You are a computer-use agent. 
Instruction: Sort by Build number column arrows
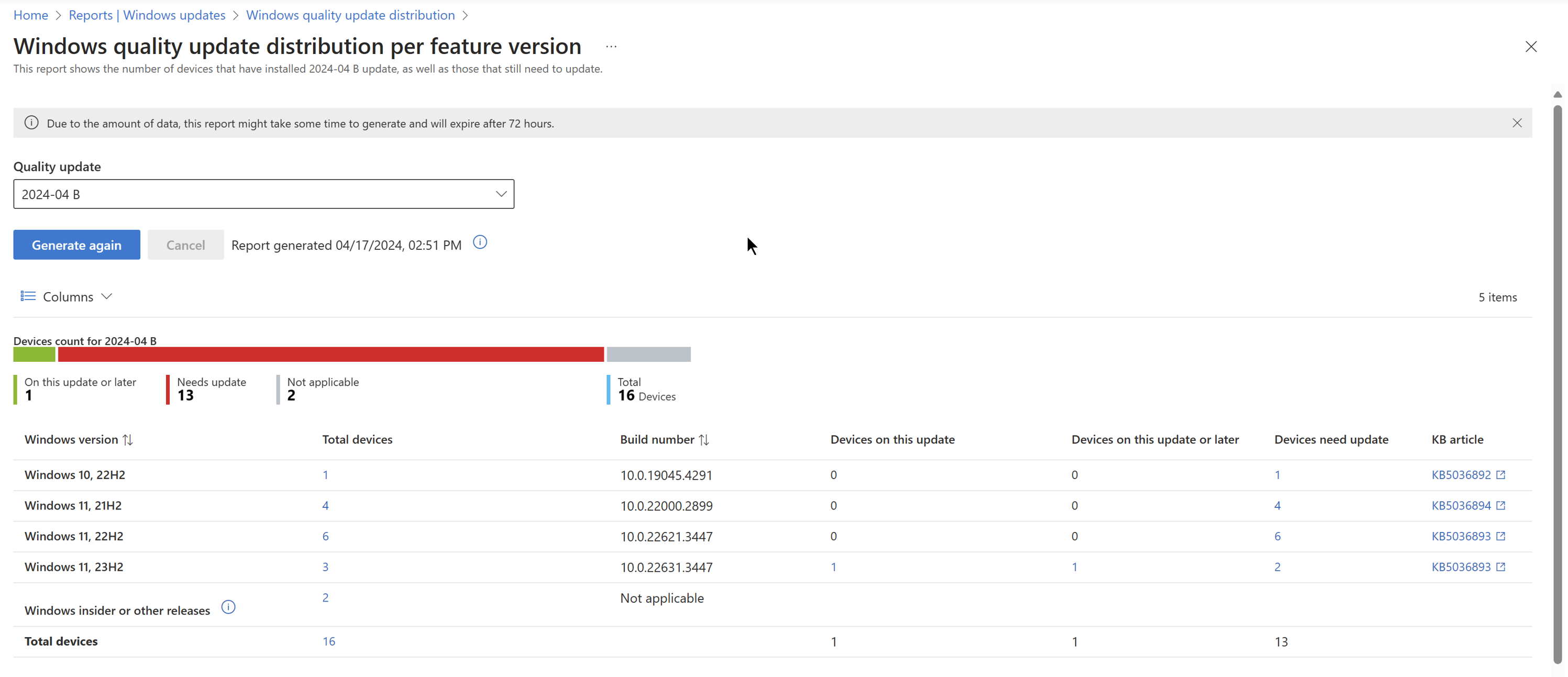coord(704,440)
